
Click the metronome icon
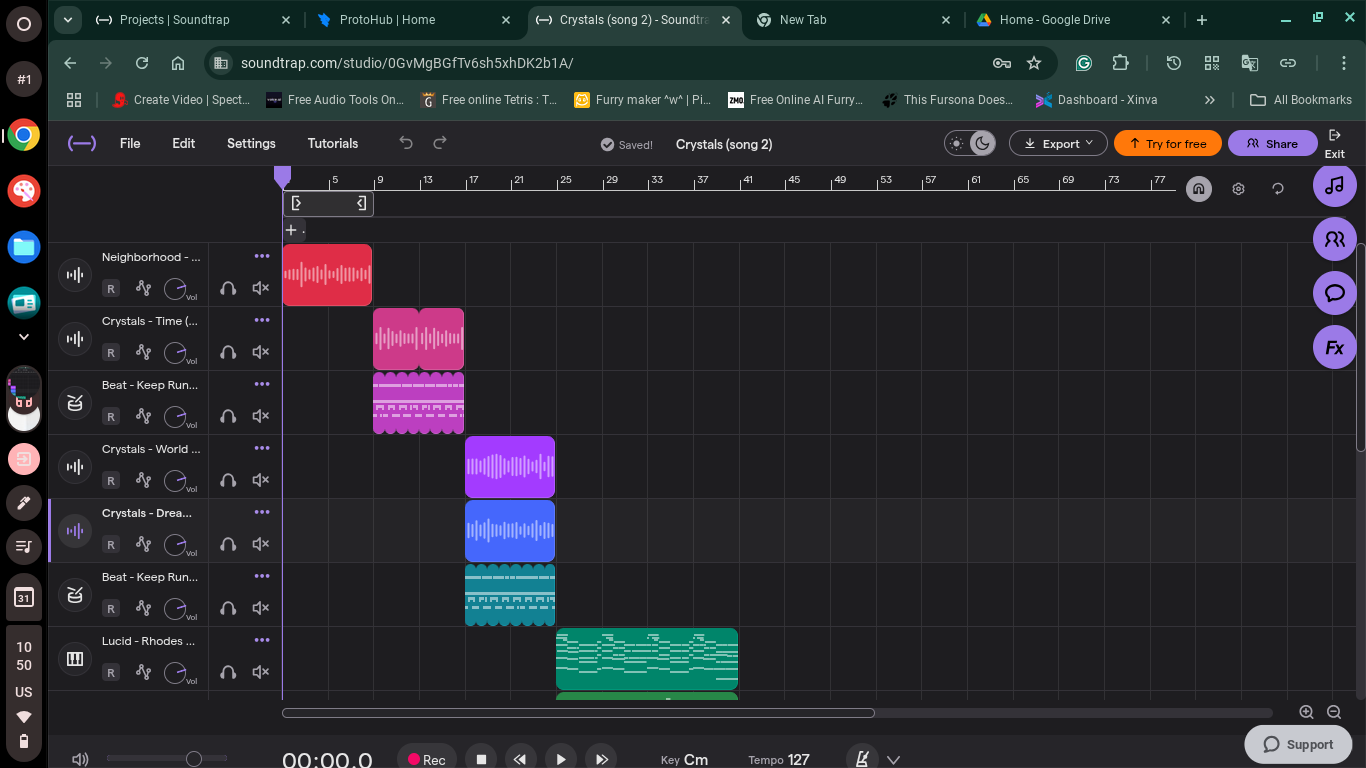[861, 759]
